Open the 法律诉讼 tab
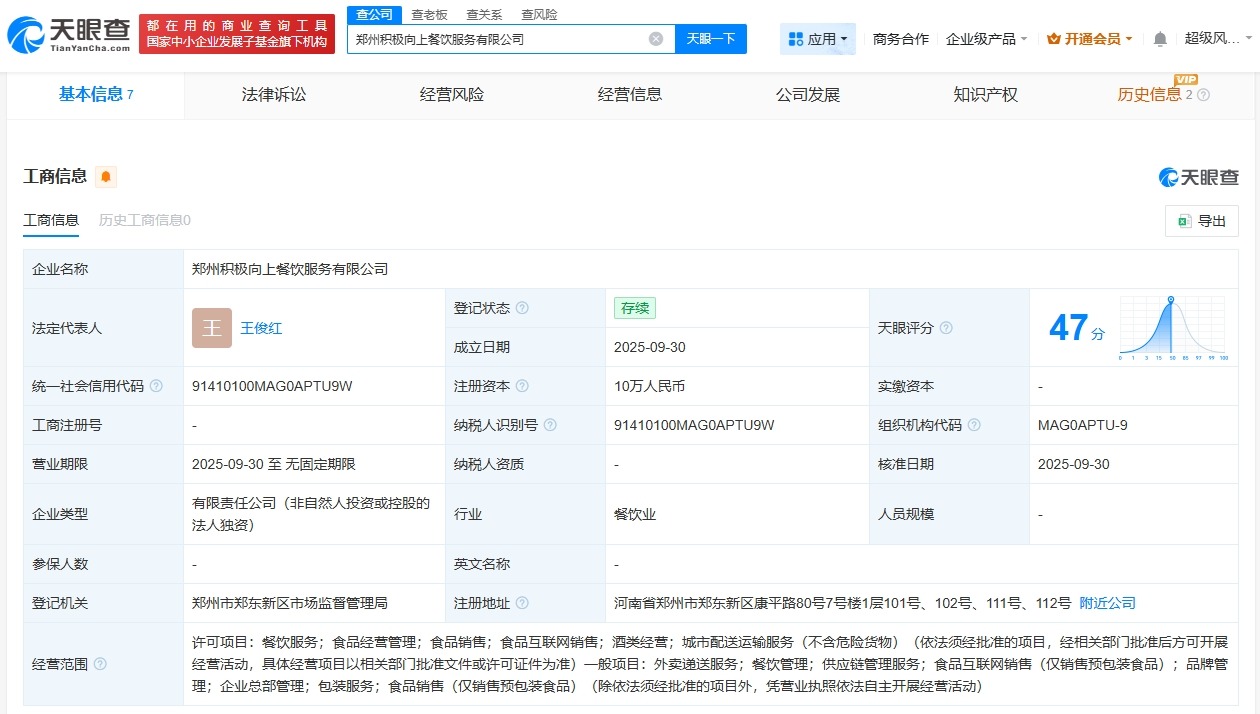The height and width of the screenshot is (714, 1260). coord(273,95)
